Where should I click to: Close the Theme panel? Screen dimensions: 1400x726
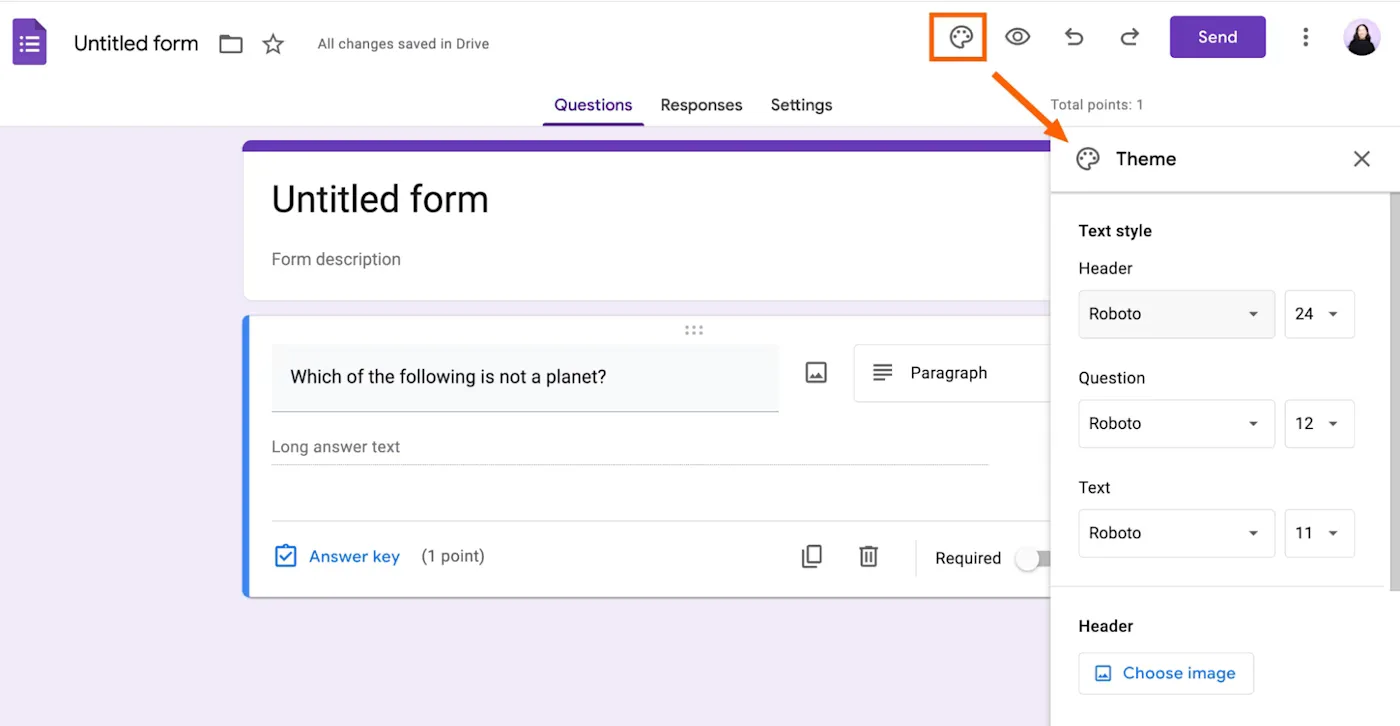coord(1362,159)
